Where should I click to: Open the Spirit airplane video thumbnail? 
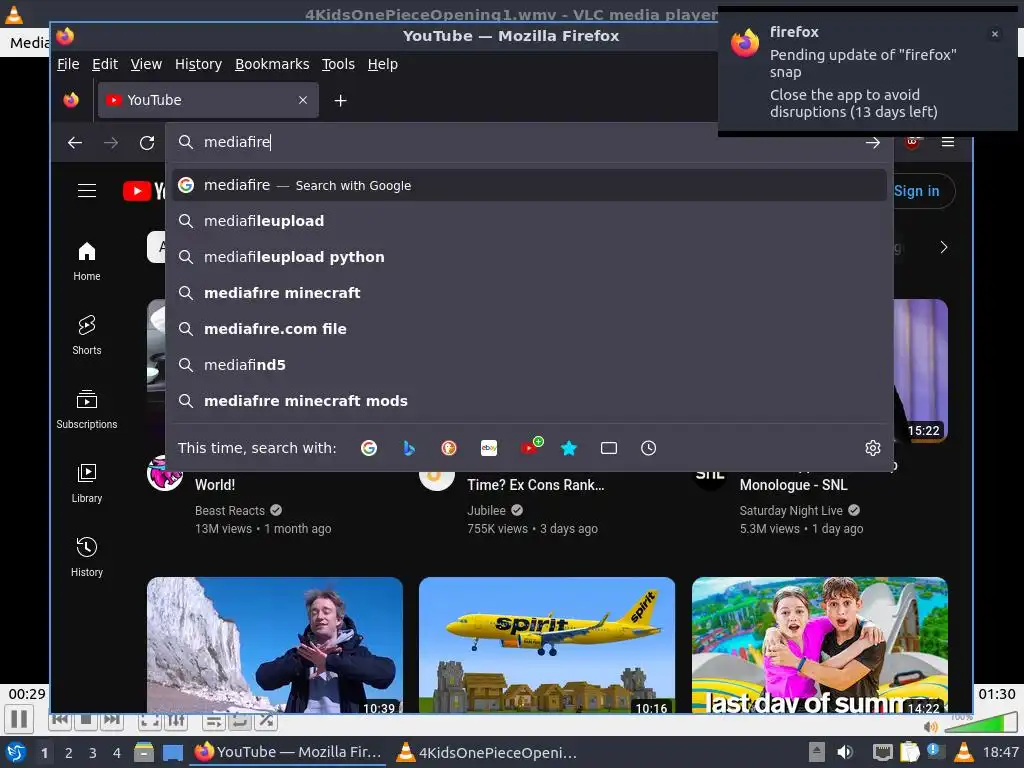547,645
